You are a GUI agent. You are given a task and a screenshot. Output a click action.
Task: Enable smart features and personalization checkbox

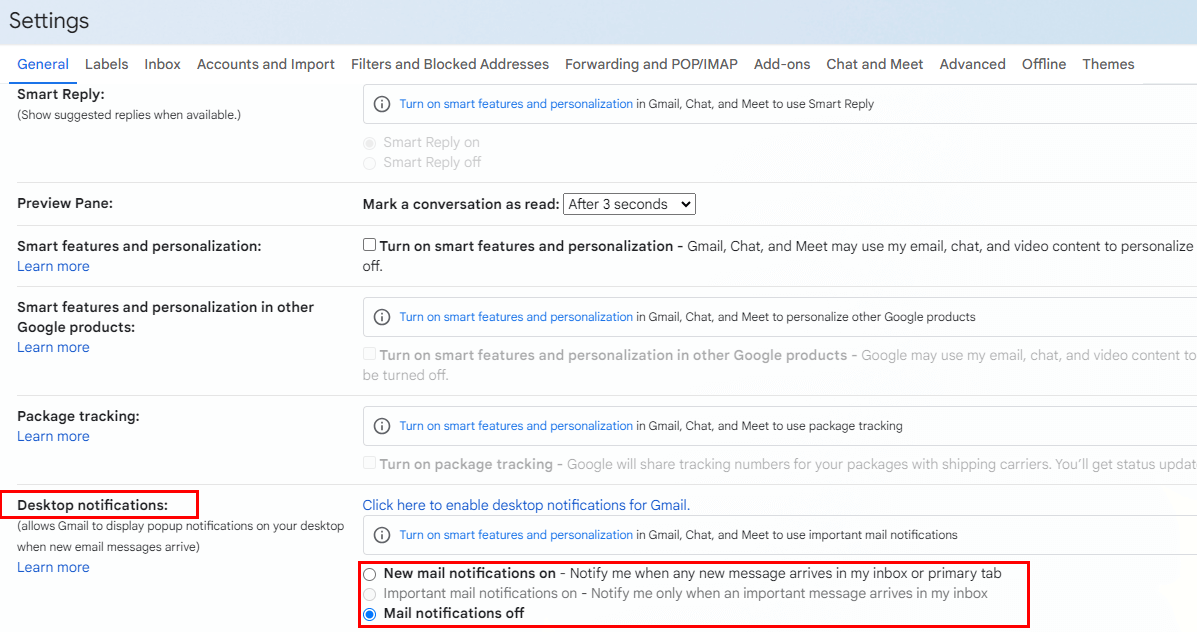370,245
